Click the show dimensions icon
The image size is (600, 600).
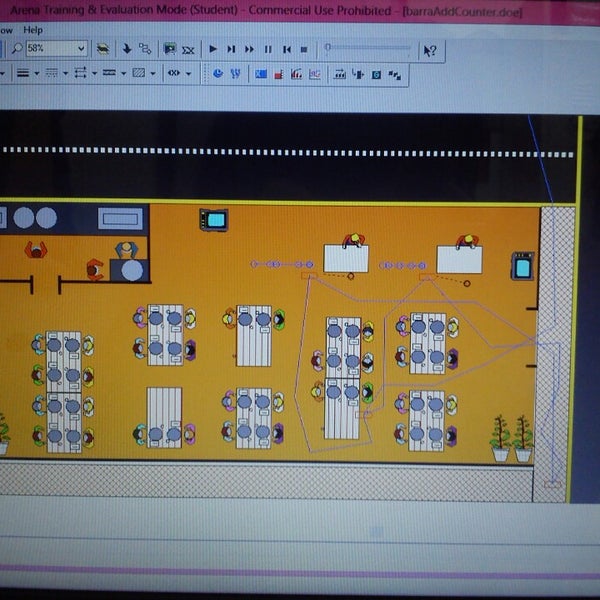click(x=174, y=73)
